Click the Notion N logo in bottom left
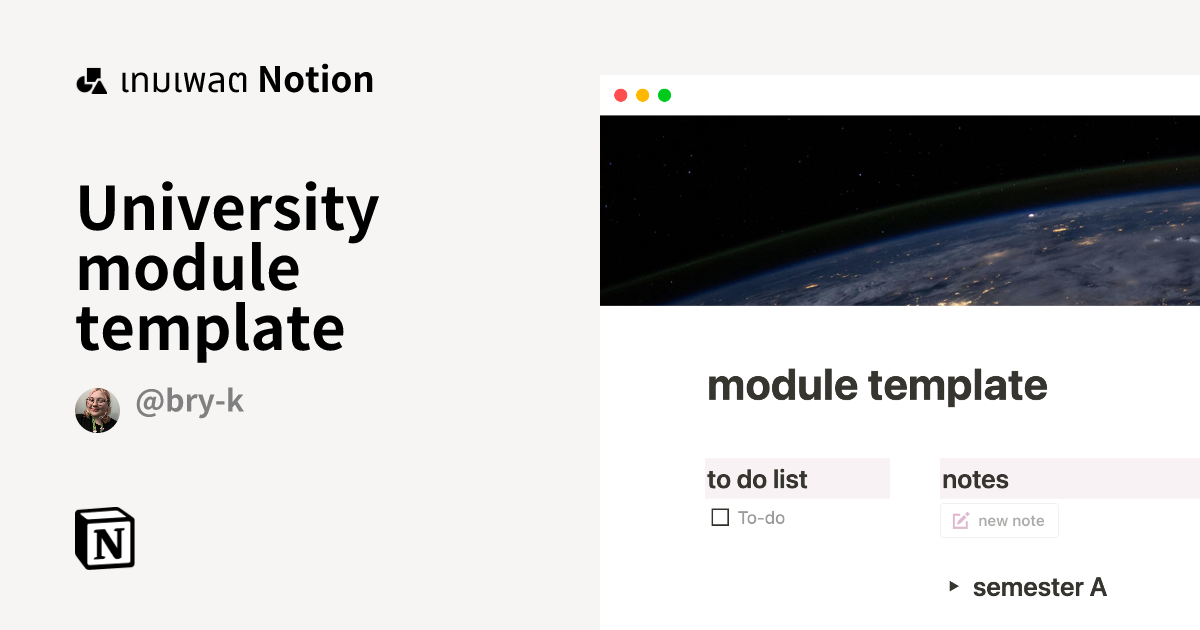The width and height of the screenshot is (1200, 630). coord(104,538)
